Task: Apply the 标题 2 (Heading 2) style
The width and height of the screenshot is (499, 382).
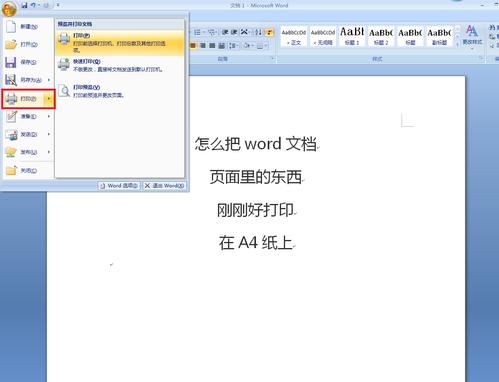Action: coord(381,36)
